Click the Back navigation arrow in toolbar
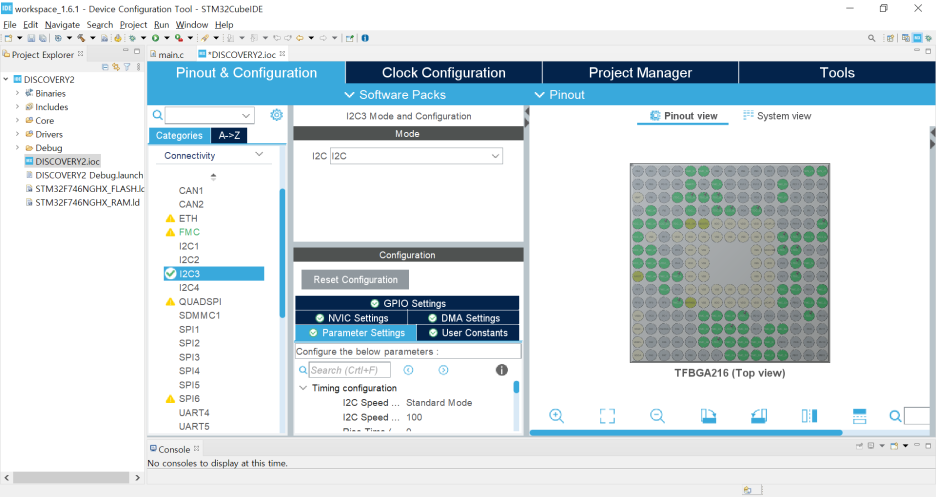 (x=300, y=38)
